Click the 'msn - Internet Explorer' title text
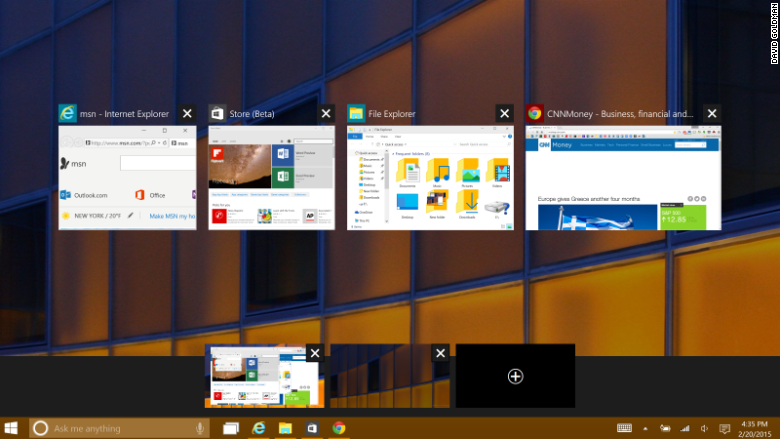This screenshot has width=780, height=439. pyautogui.click(x=124, y=114)
